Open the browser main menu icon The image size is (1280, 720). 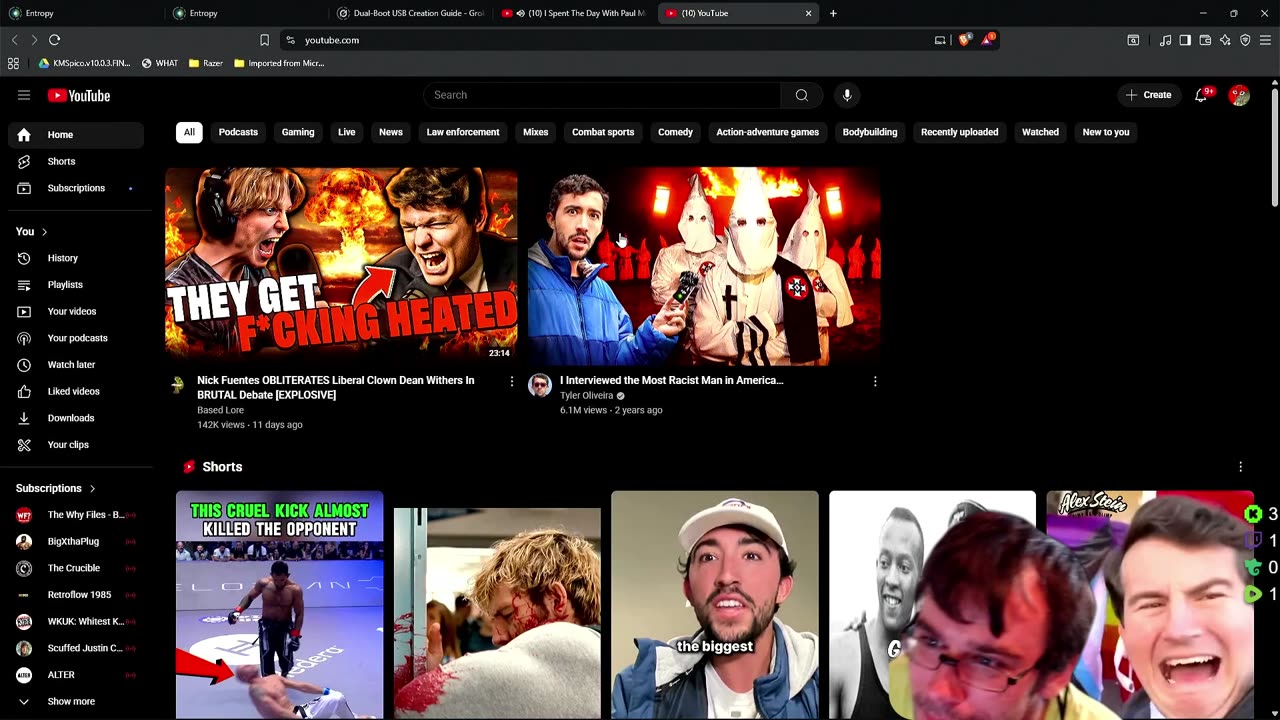pos(1266,40)
